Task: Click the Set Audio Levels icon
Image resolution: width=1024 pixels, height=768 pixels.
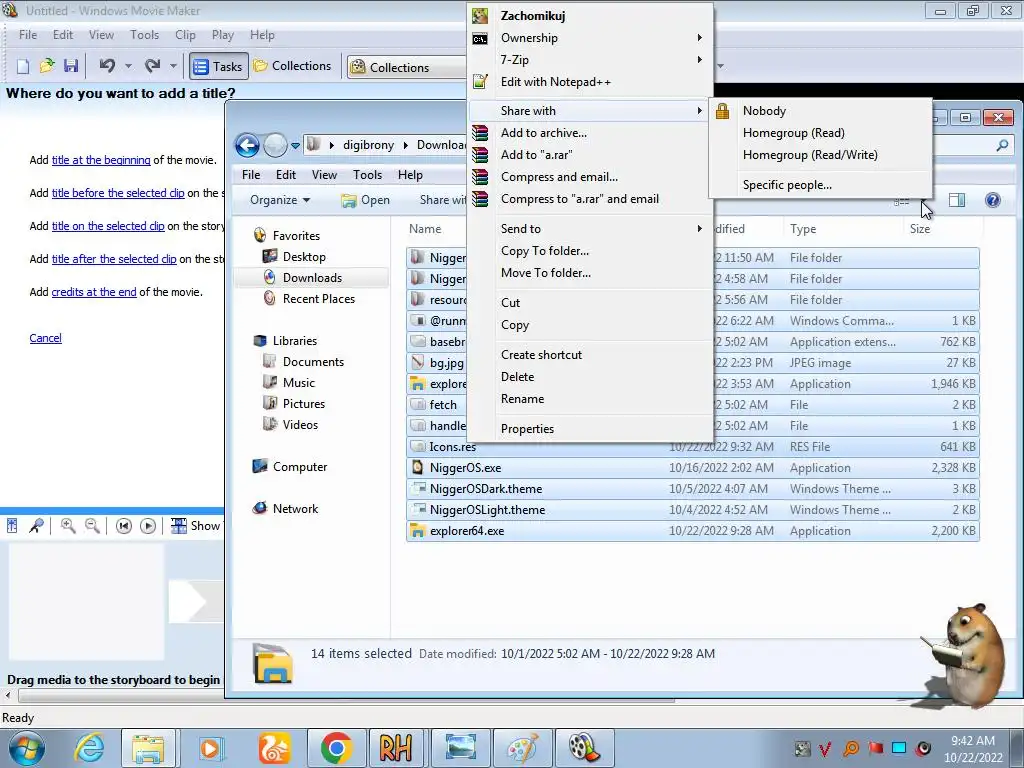Action: click(x=12, y=526)
